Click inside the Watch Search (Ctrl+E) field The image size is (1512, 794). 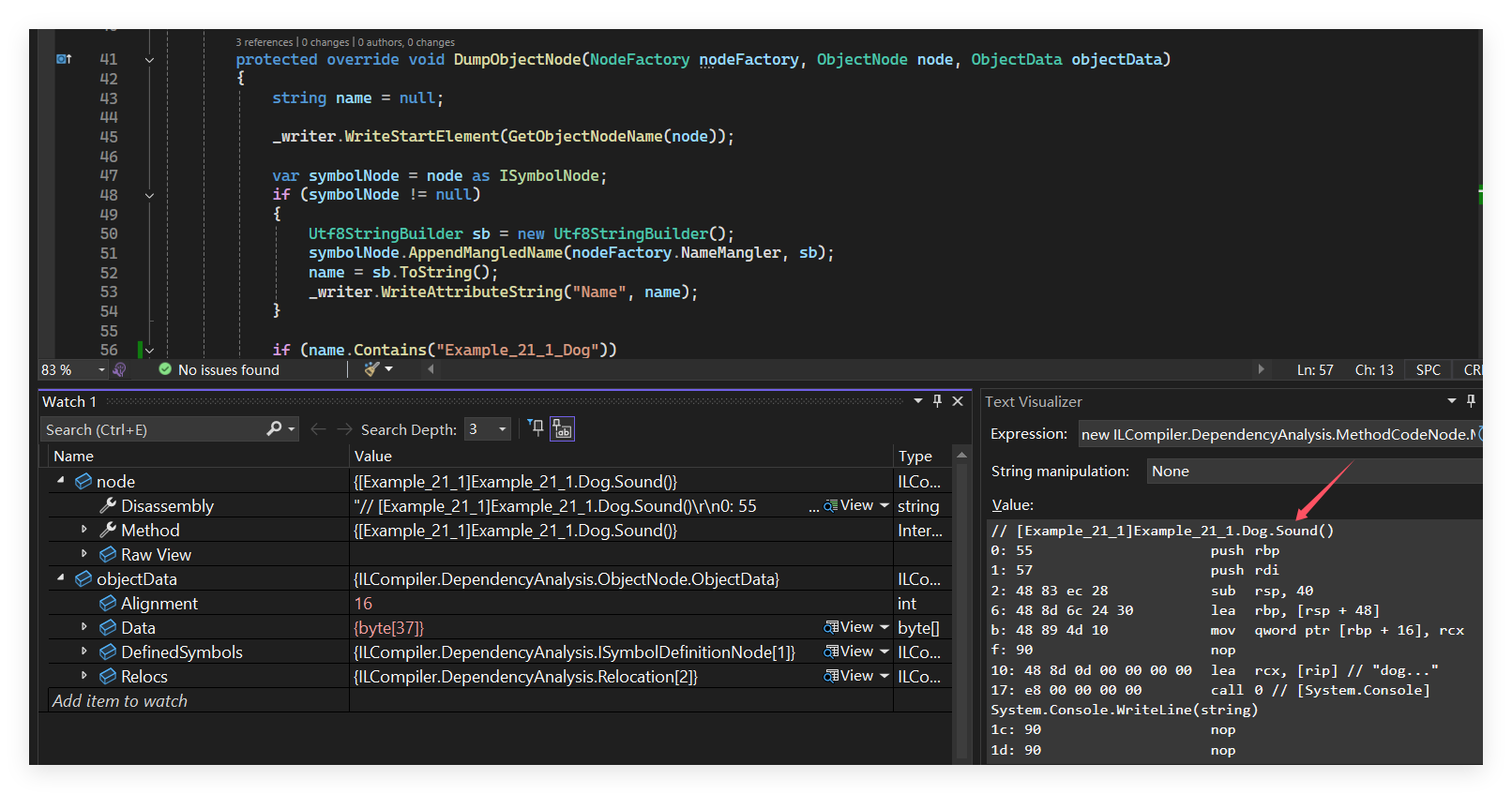click(155, 429)
